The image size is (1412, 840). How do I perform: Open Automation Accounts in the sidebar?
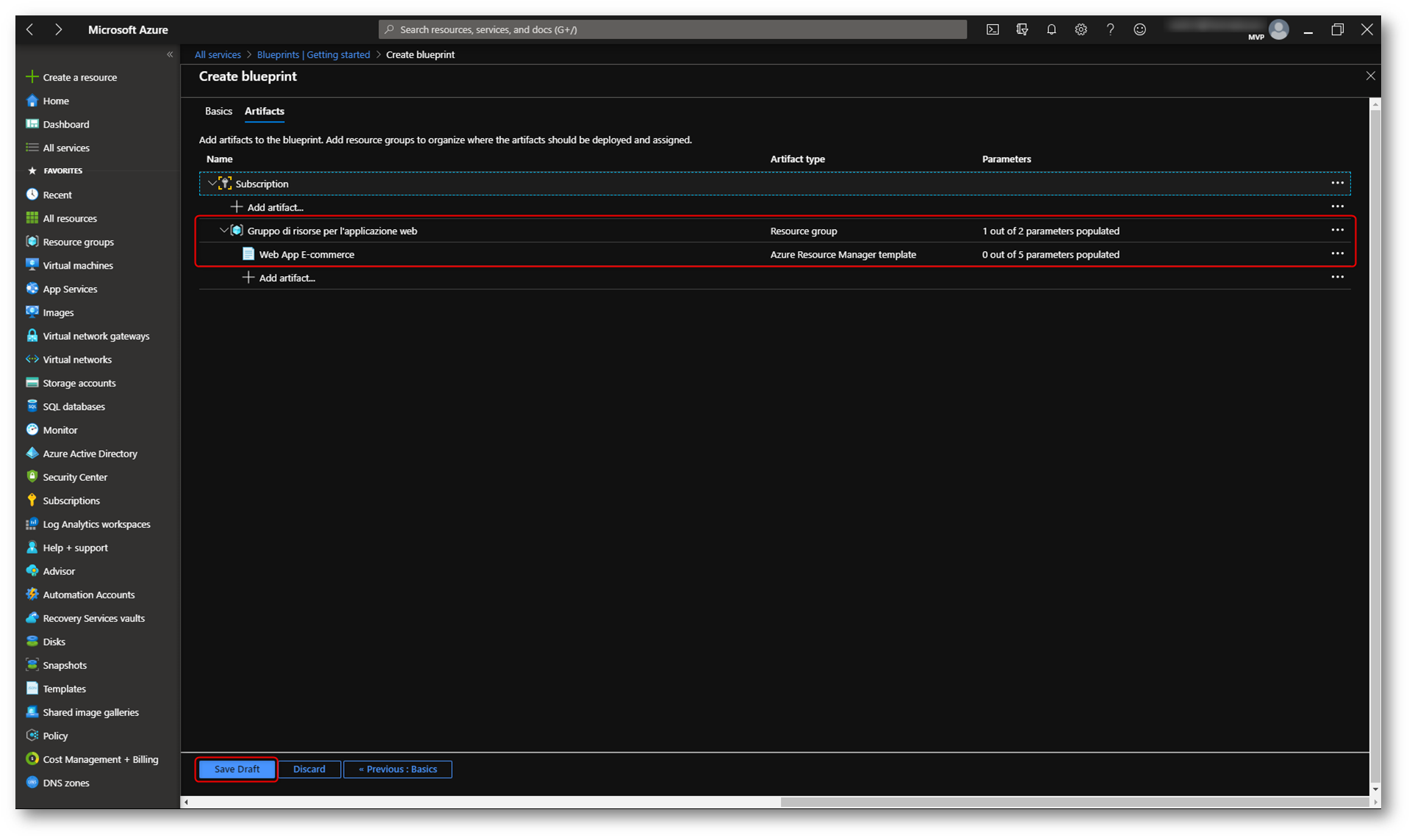pos(88,594)
